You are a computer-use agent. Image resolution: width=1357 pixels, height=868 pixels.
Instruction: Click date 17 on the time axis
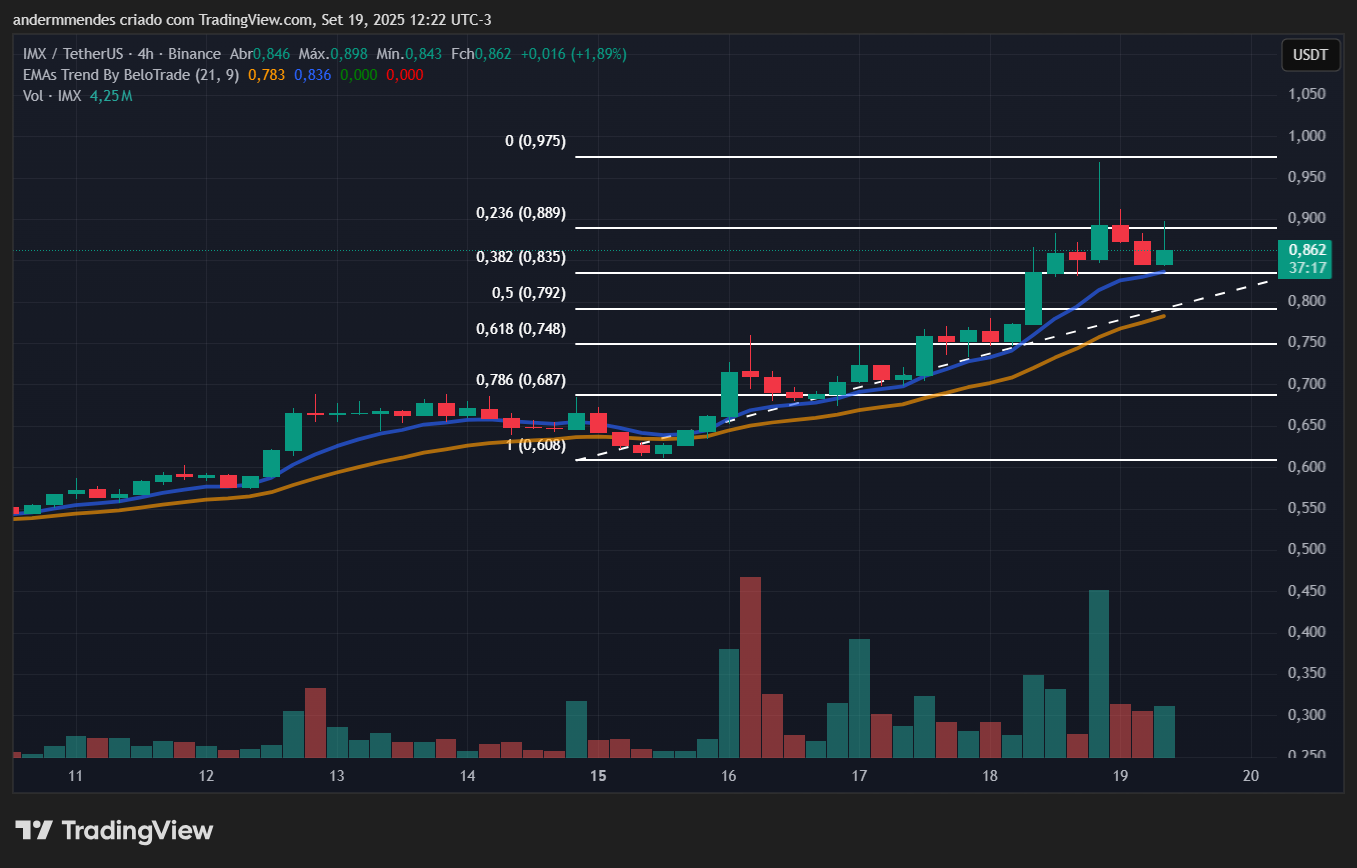(x=859, y=776)
